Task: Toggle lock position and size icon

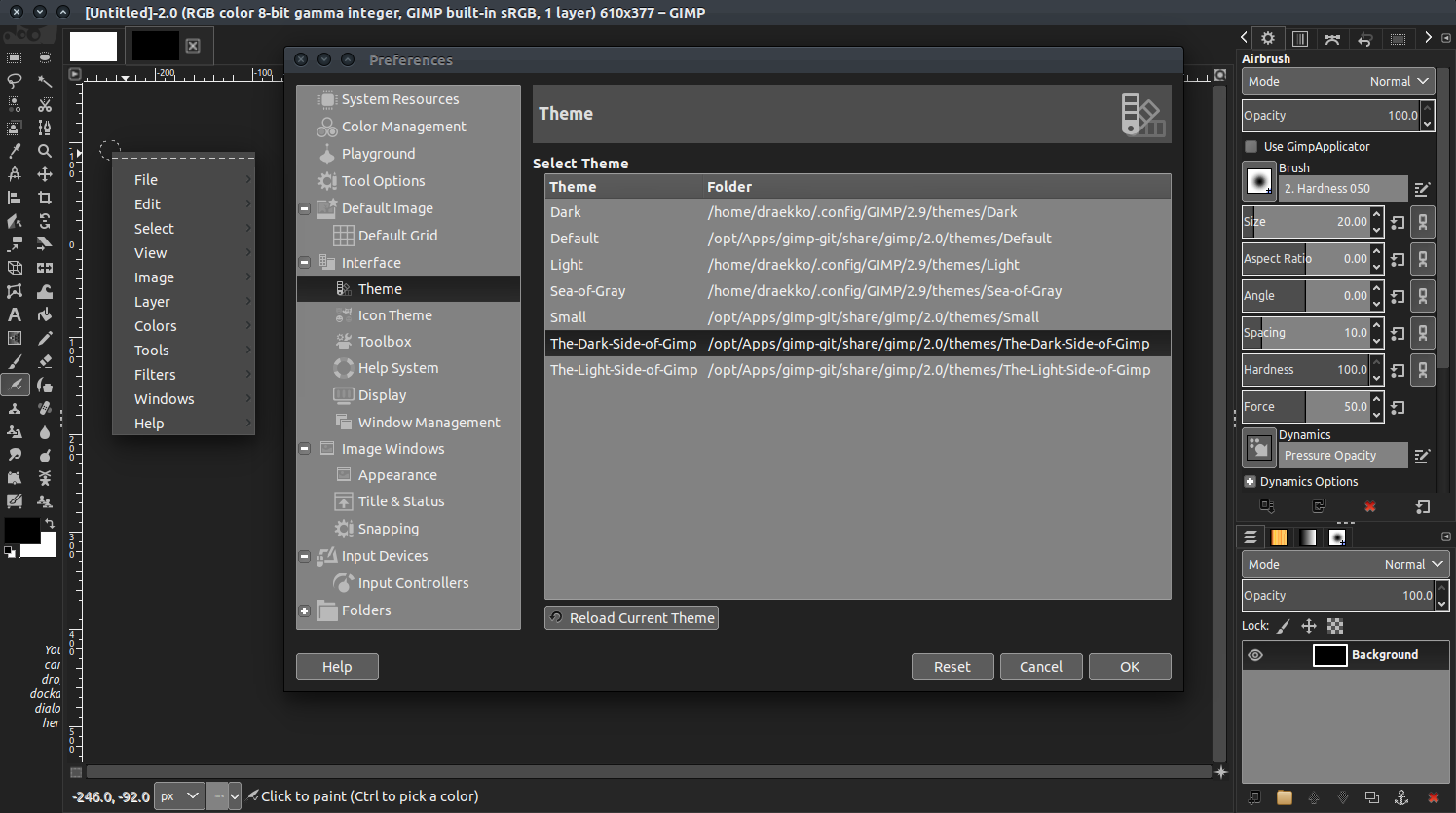Action: click(1309, 626)
